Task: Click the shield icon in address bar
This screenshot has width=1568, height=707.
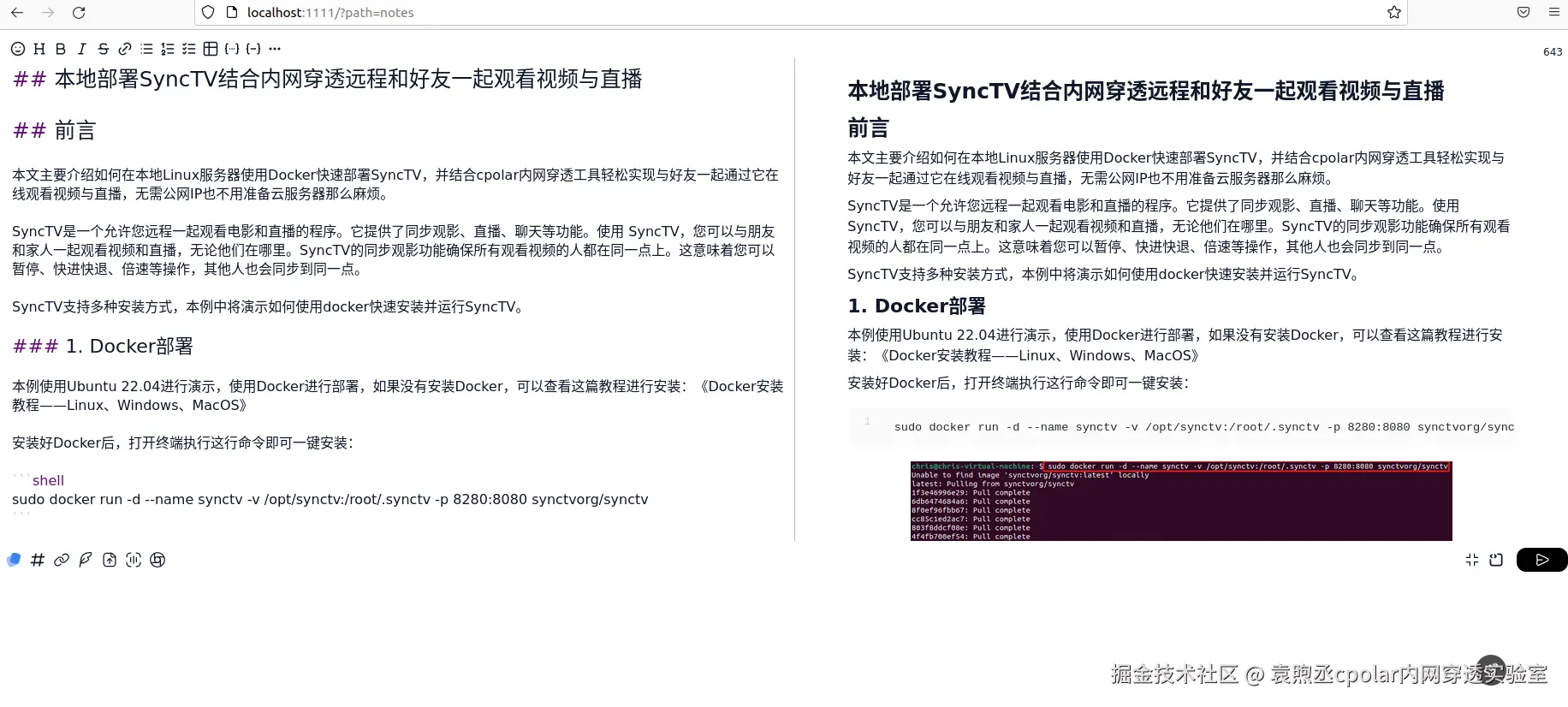Action: 208,13
